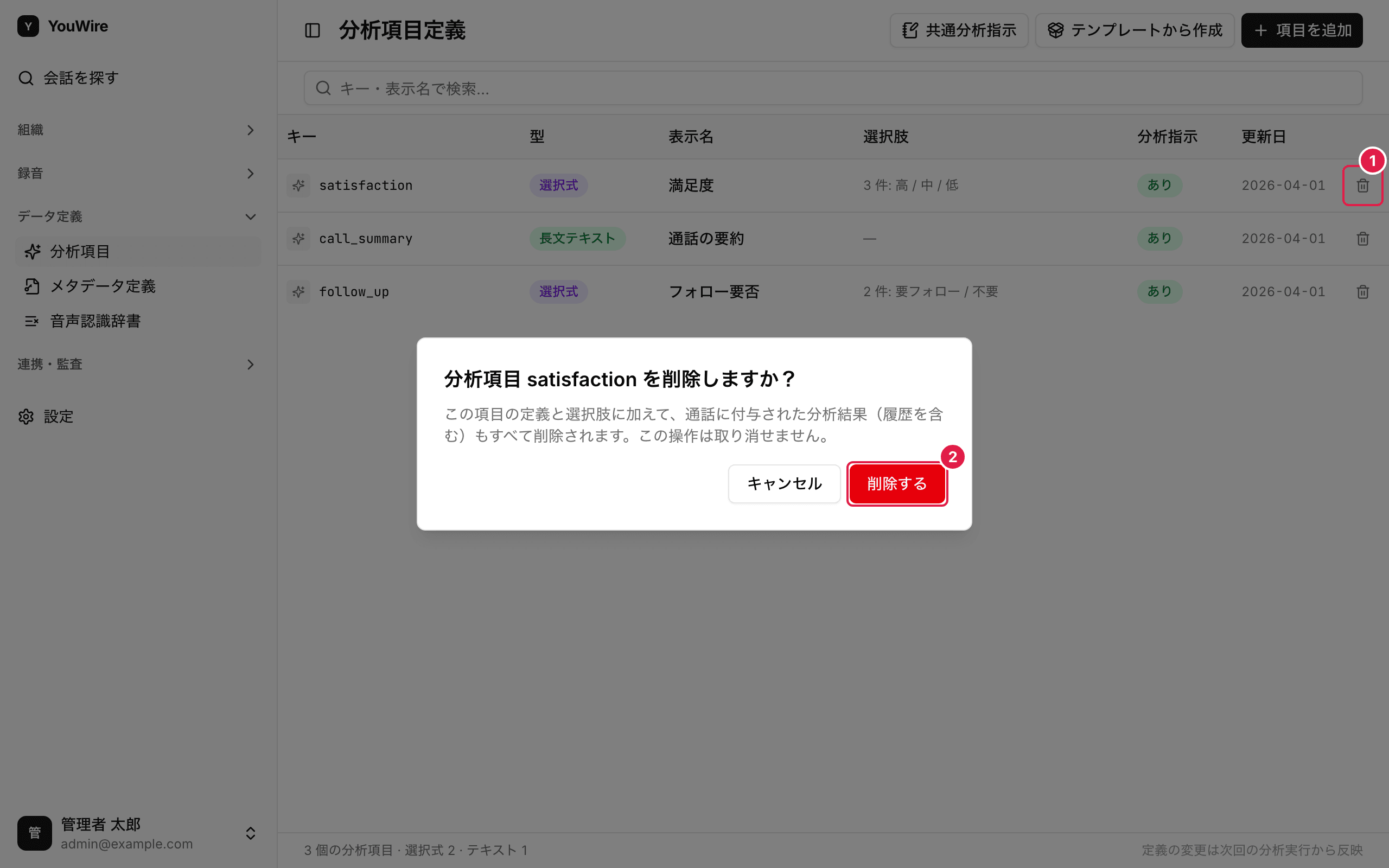Click the sparkle icon in the satisfaction row
The height and width of the screenshot is (868, 1389).
[x=298, y=186]
